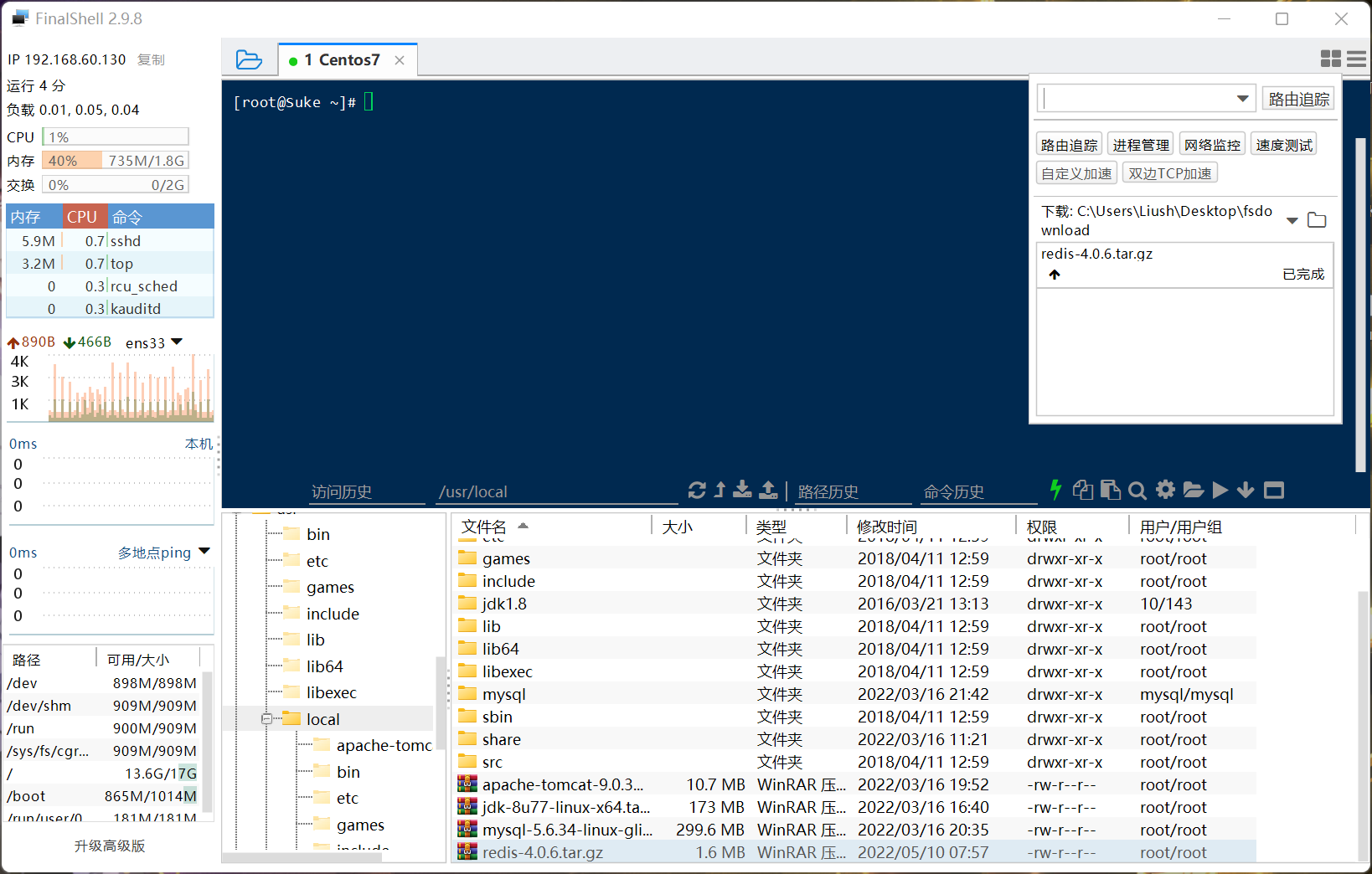Click the apache-tomcat archive file icon

tap(467, 784)
